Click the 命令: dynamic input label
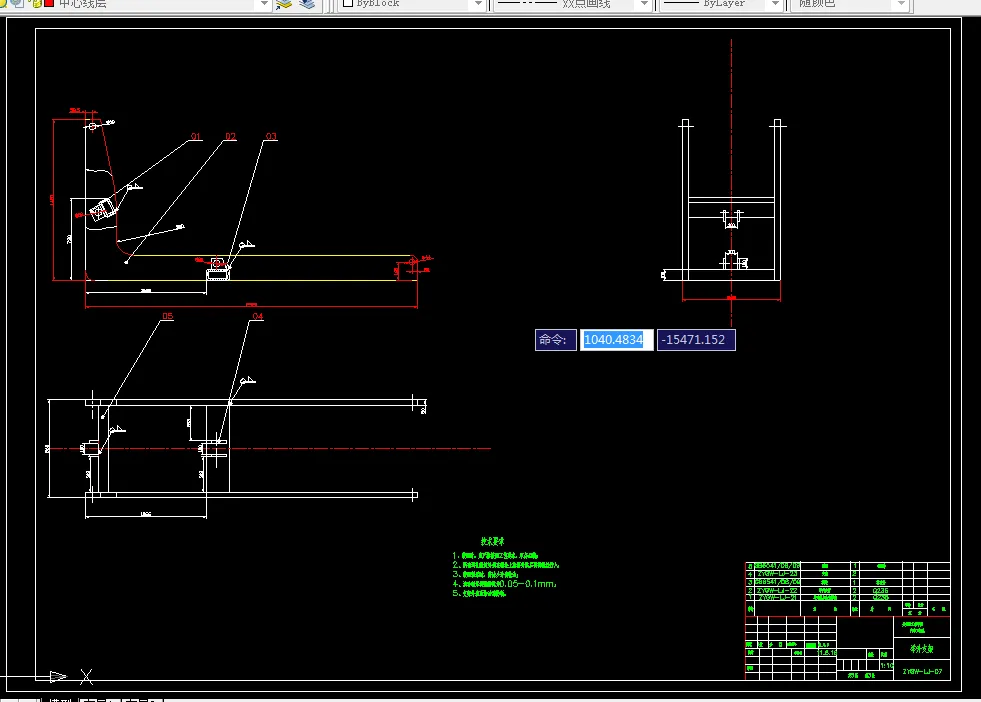Screen dimensions: 981x702 click(x=556, y=340)
